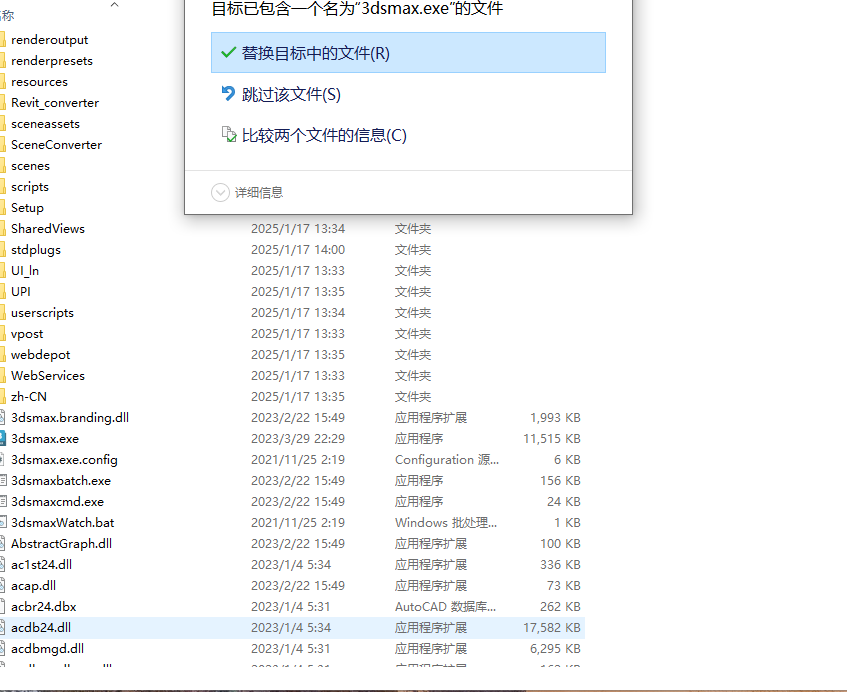Select file acap.dll
The width and height of the screenshot is (847, 692).
click(33, 586)
